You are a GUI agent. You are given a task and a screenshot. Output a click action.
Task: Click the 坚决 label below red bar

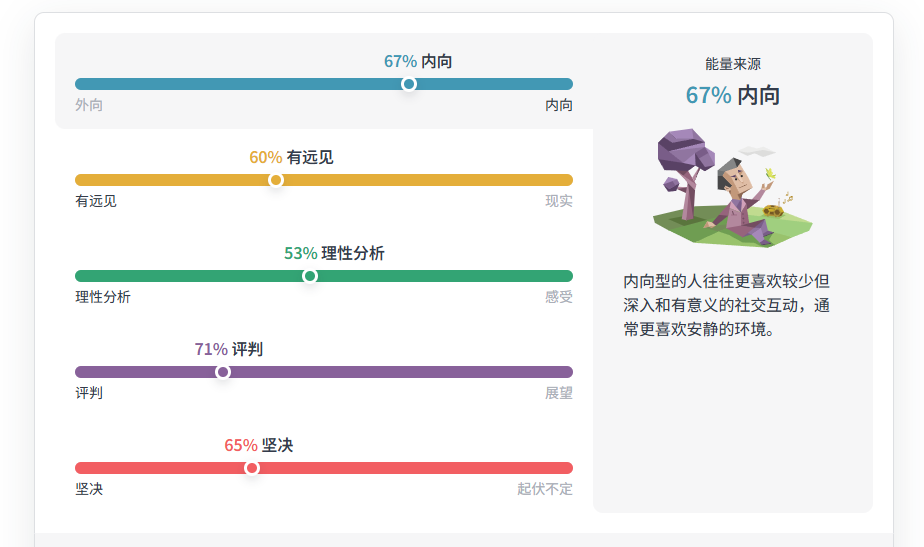[89, 489]
